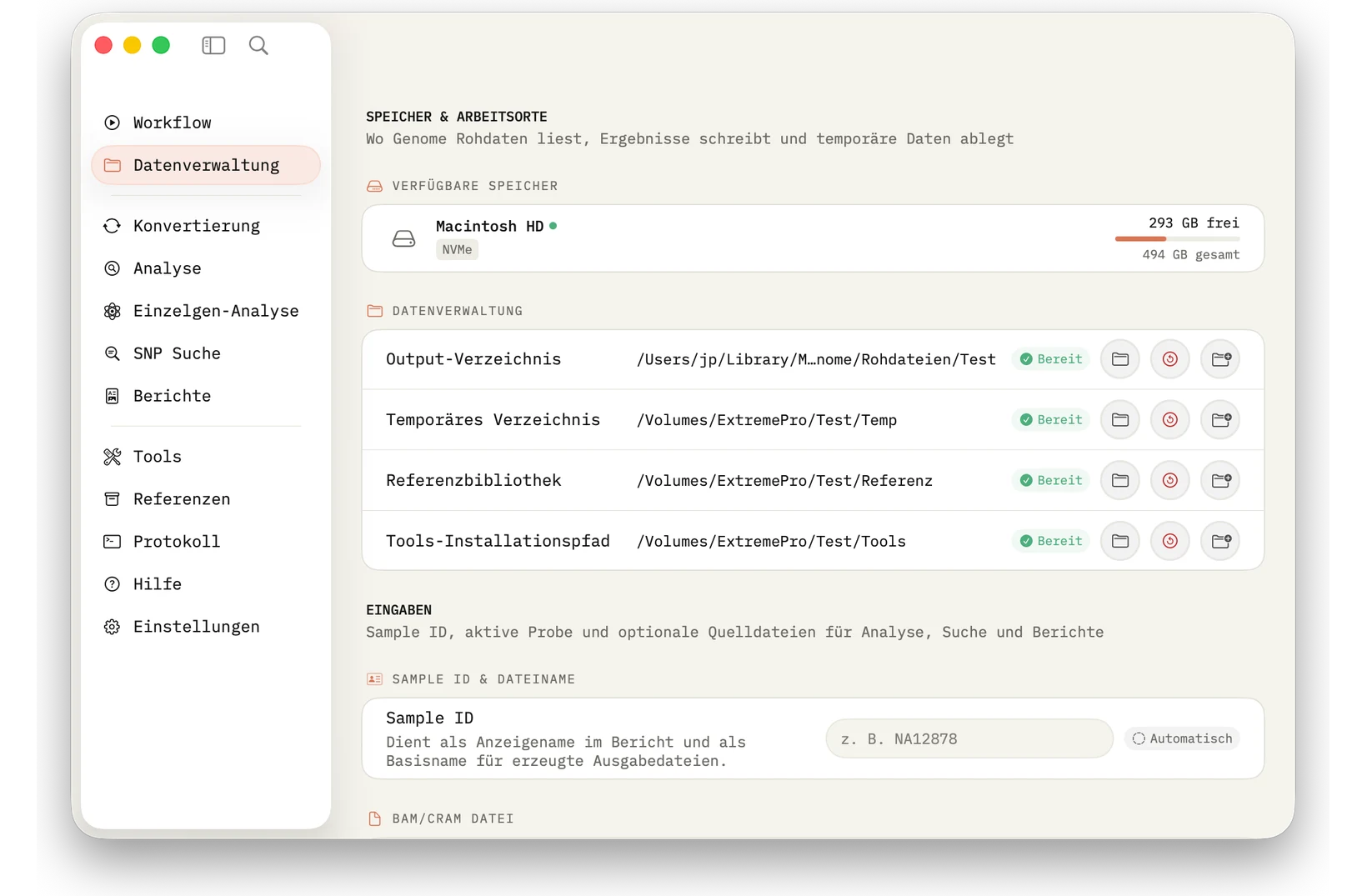Screen dimensions: 1367x896
Task: Switch to Einzelgen-Analyse
Action: pos(205,311)
